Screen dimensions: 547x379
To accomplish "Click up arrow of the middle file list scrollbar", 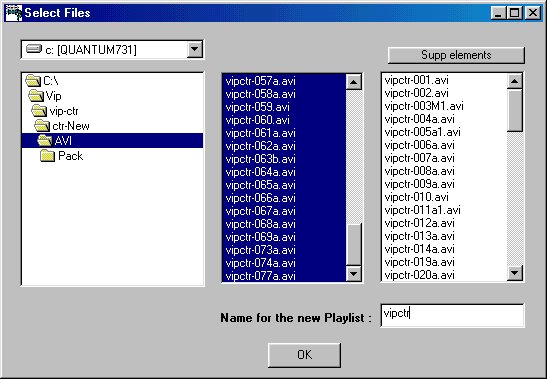I will click(x=353, y=82).
